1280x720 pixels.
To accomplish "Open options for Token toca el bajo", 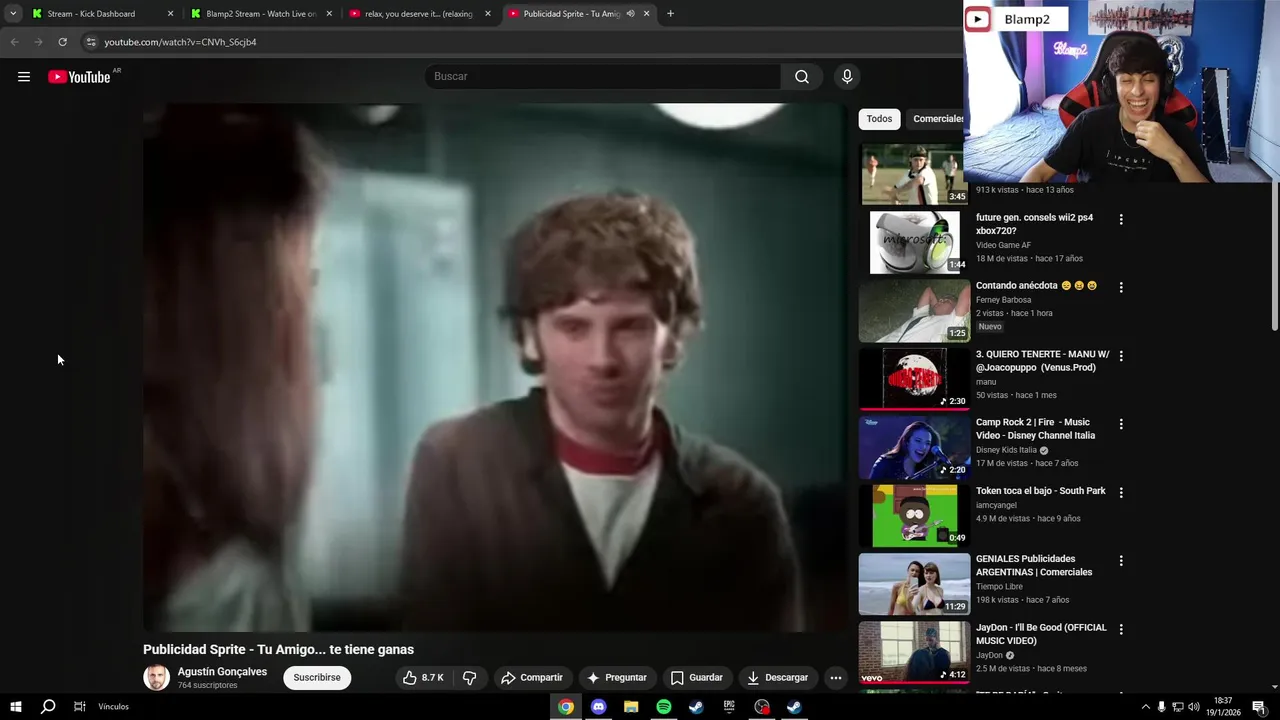I will pyautogui.click(x=1121, y=493).
